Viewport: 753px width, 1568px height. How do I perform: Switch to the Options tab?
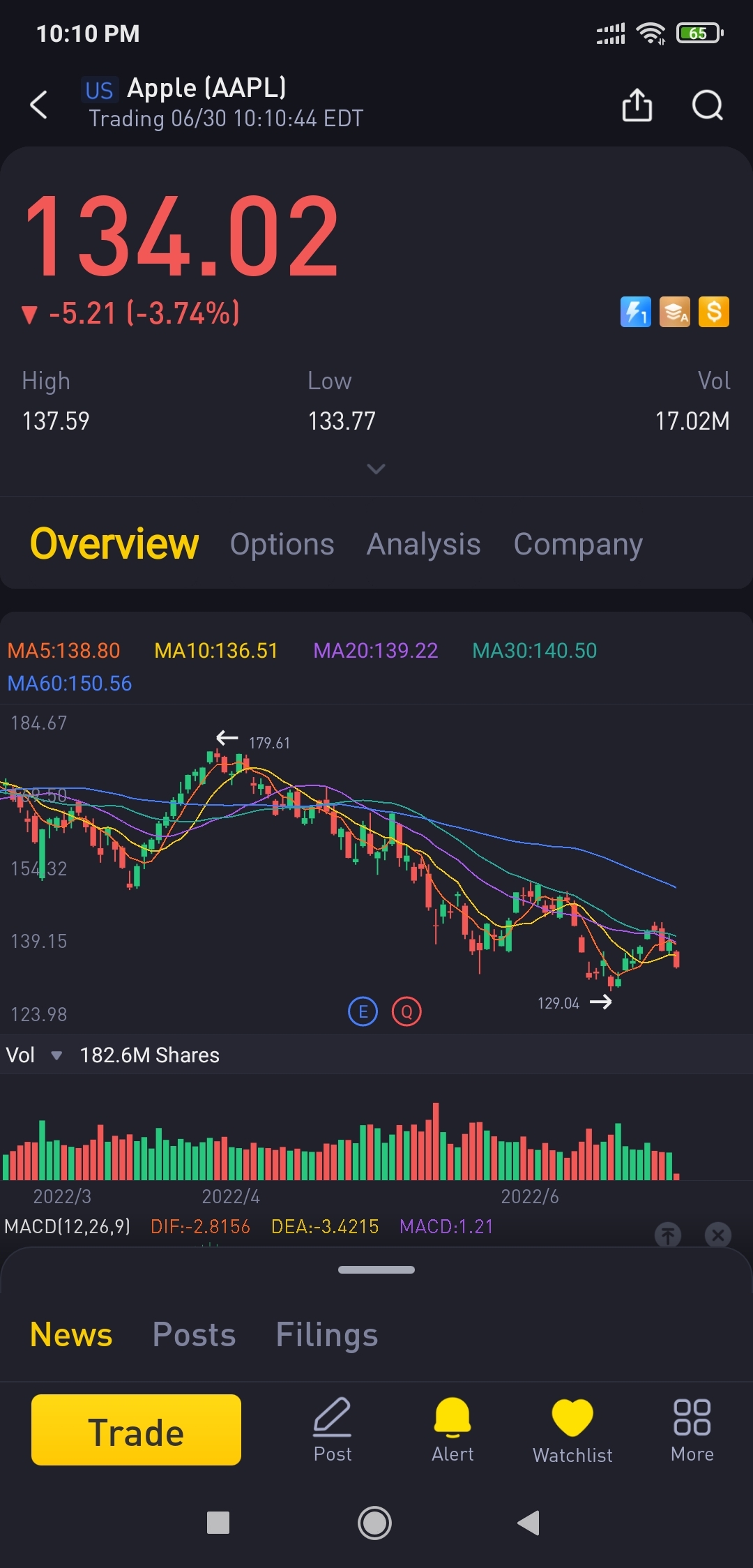[x=282, y=545]
